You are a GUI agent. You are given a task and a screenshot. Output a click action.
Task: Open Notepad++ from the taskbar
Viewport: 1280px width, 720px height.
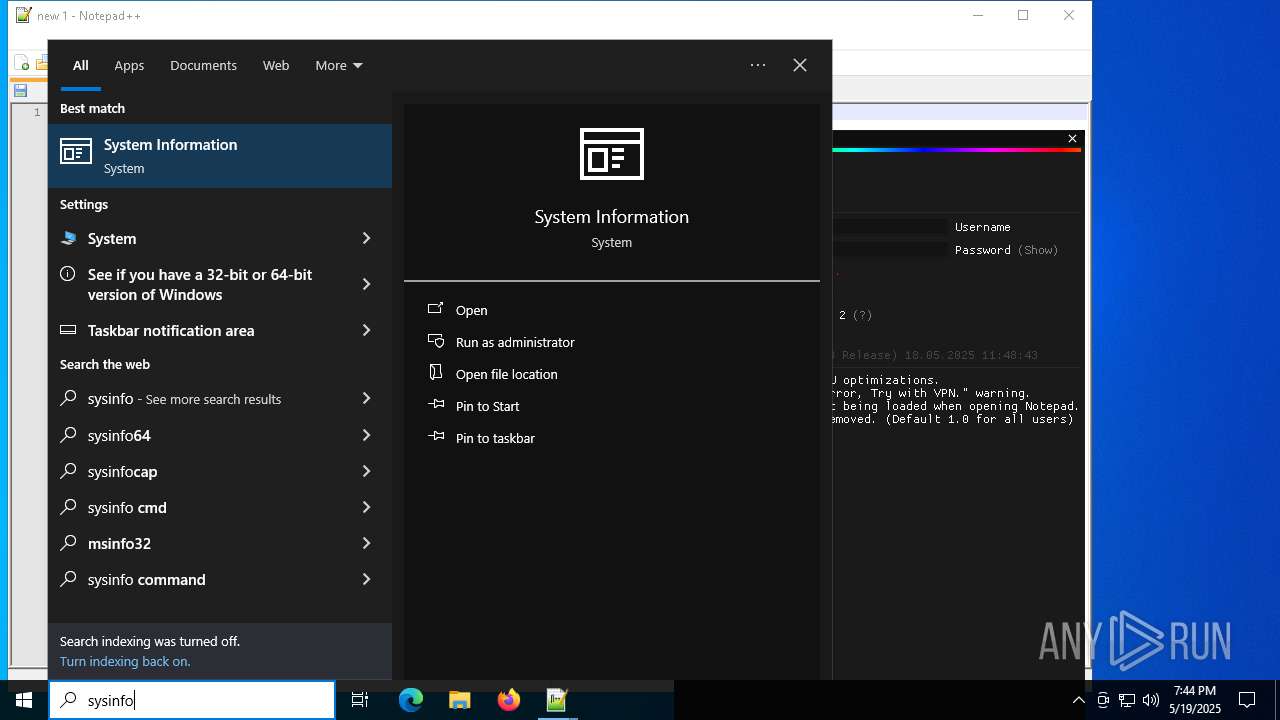click(x=557, y=700)
